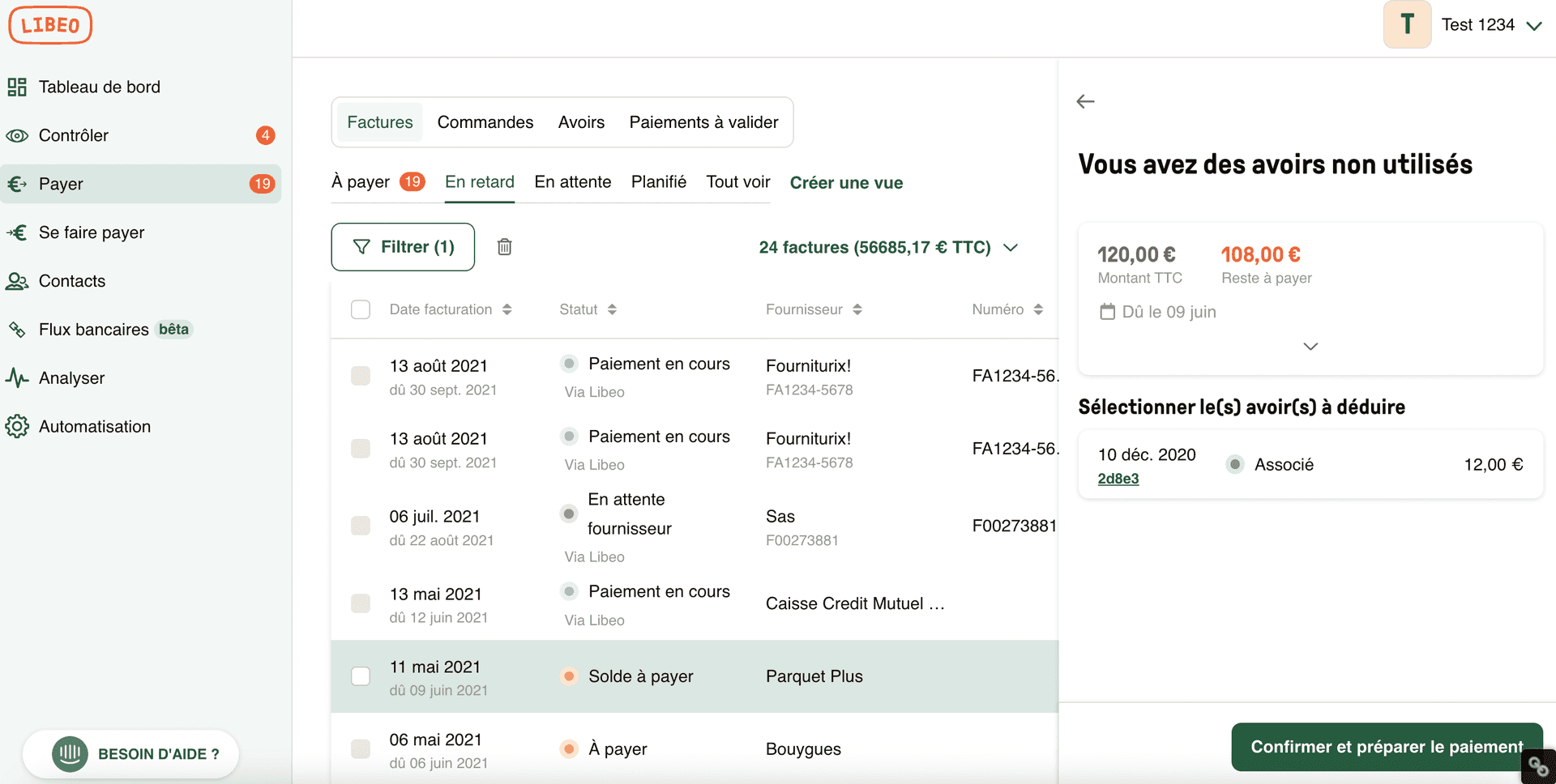This screenshot has width=1556, height=784.
Task: Open the Contacts page
Action: [x=72, y=281]
